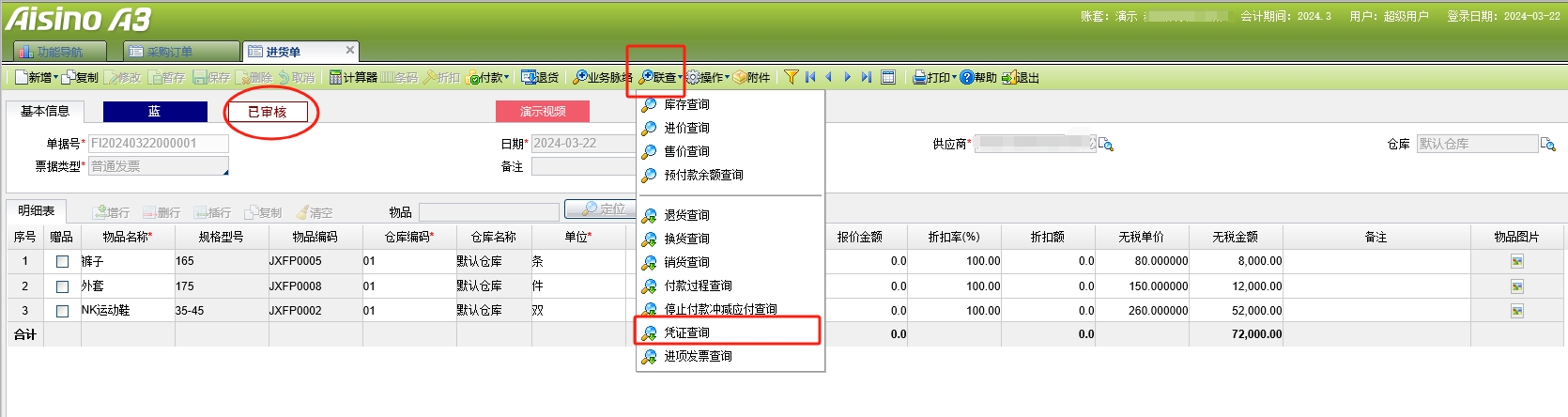Click the 修改 (Modify) toolbar icon
This screenshot has width=1568, height=417.
coord(111,78)
